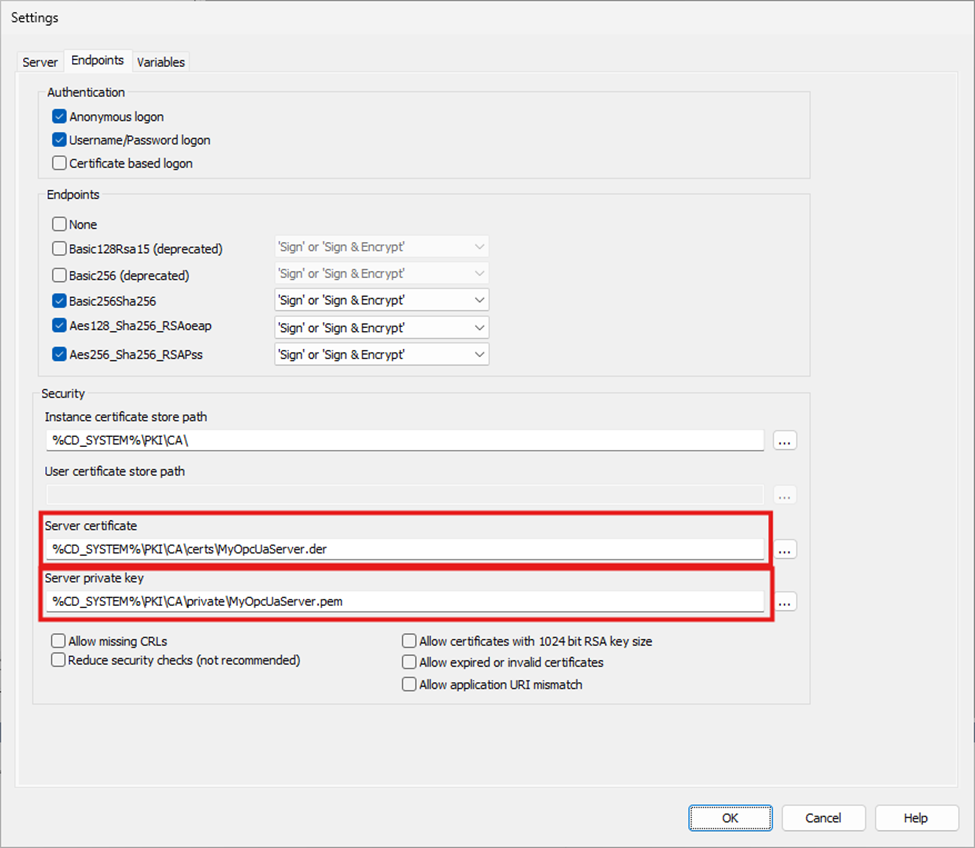Click OK to confirm settings

[730, 818]
